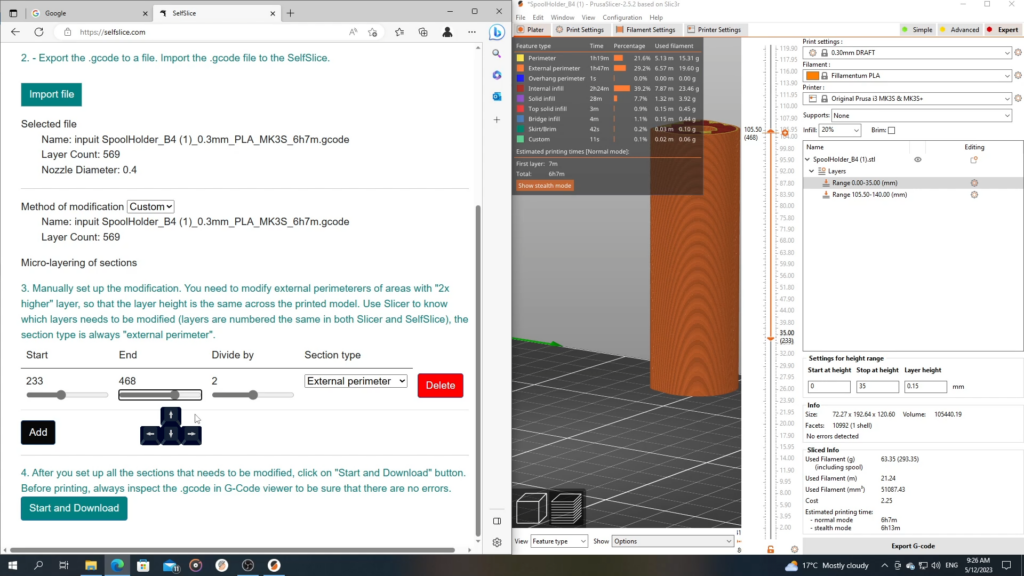Switch to layers preview view icon

[566, 509]
